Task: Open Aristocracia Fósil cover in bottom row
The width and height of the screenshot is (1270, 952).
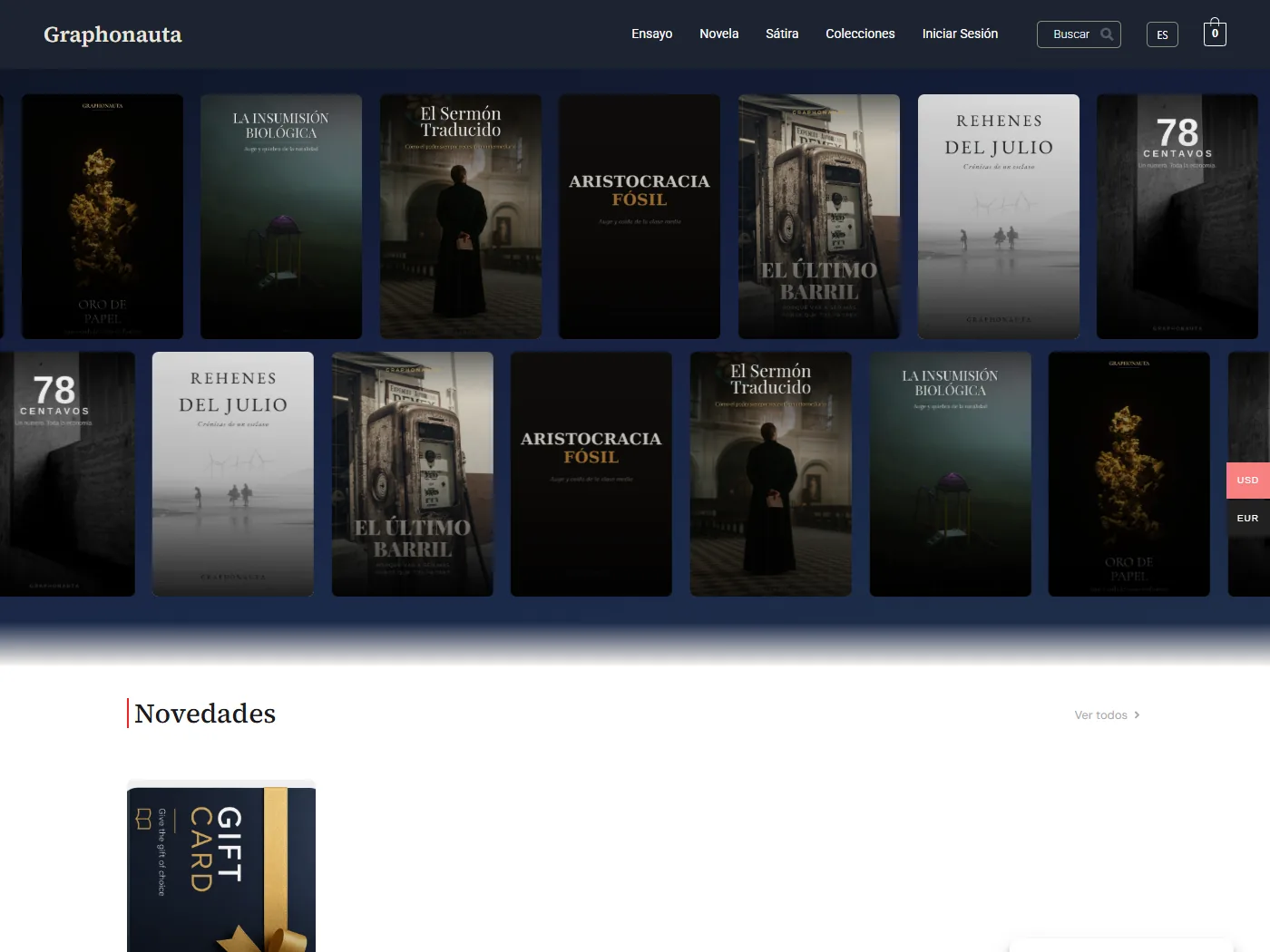Action: click(591, 474)
